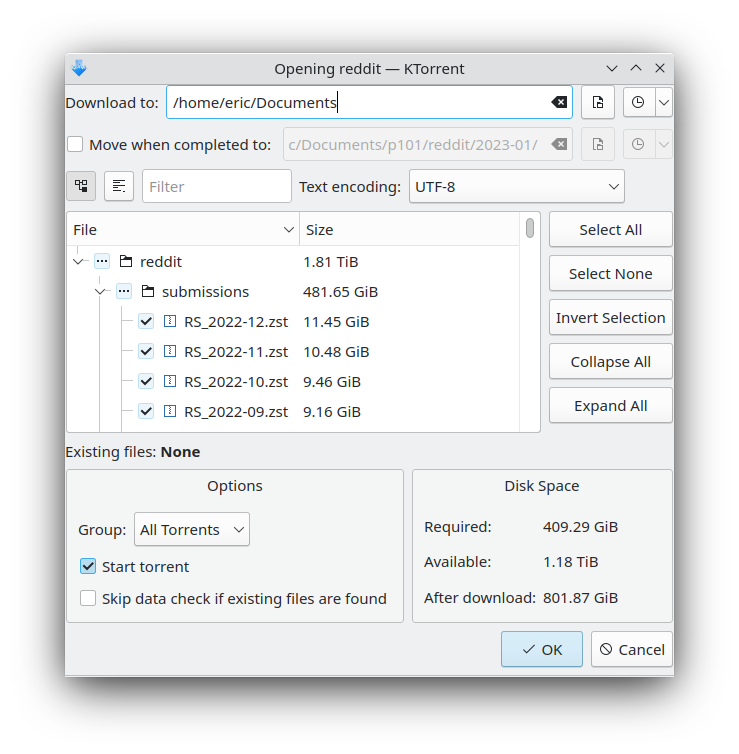
Task: Expand move-when-completed history dropdown arrow
Action: pyautogui.click(x=664, y=144)
